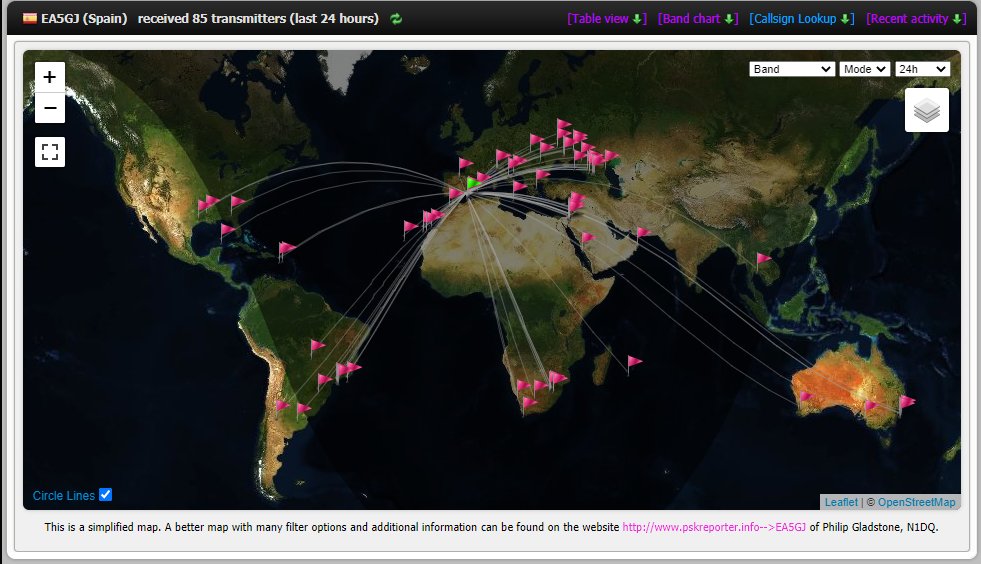
Task: Click the pink flag near the Gulf of Oman
Action: [643, 234]
